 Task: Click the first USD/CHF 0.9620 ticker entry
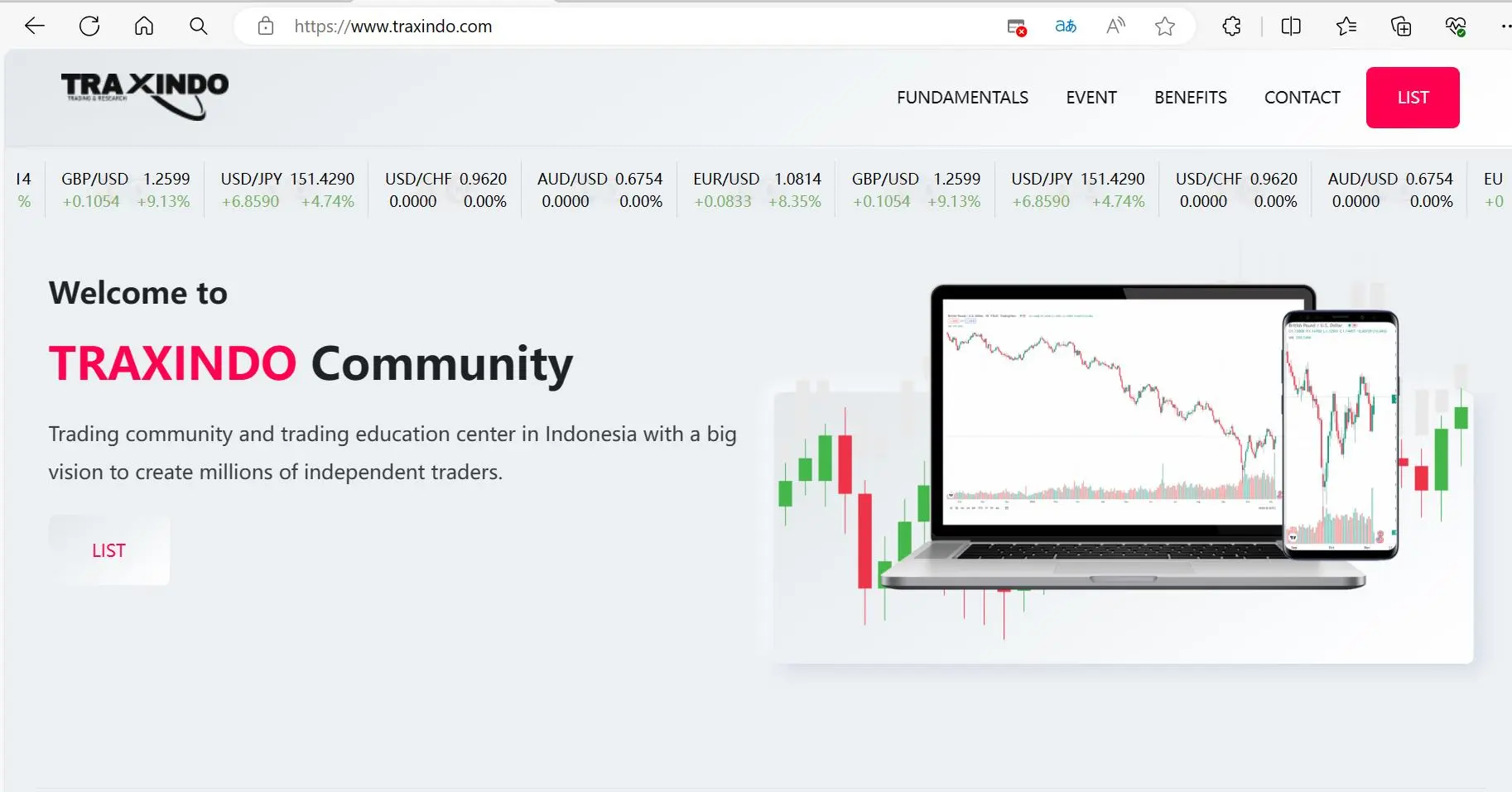click(446, 190)
